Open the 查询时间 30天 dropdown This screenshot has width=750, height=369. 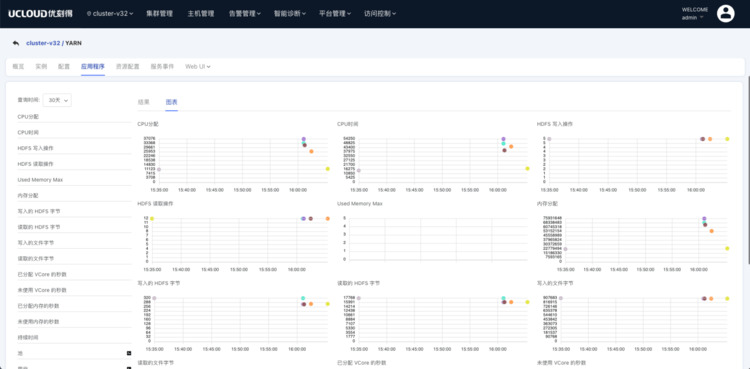[57, 100]
